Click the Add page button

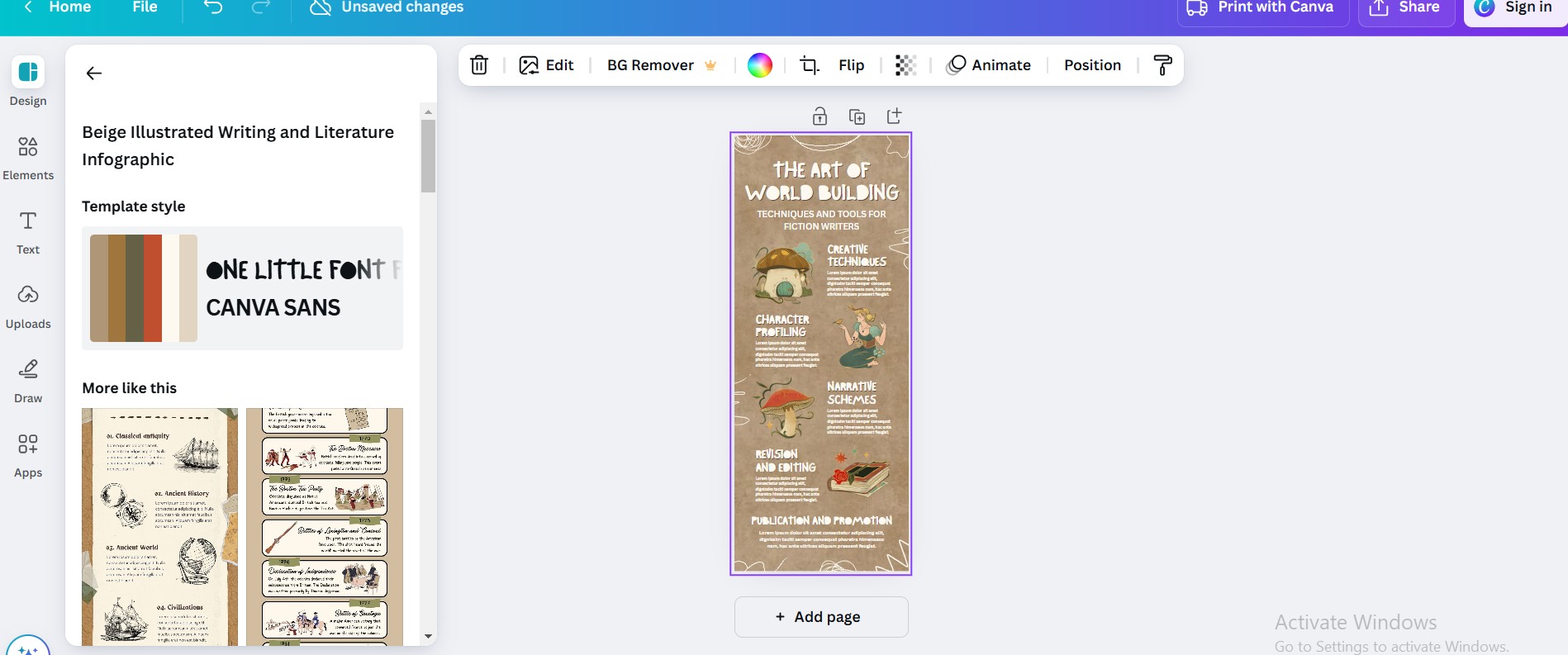(821, 617)
